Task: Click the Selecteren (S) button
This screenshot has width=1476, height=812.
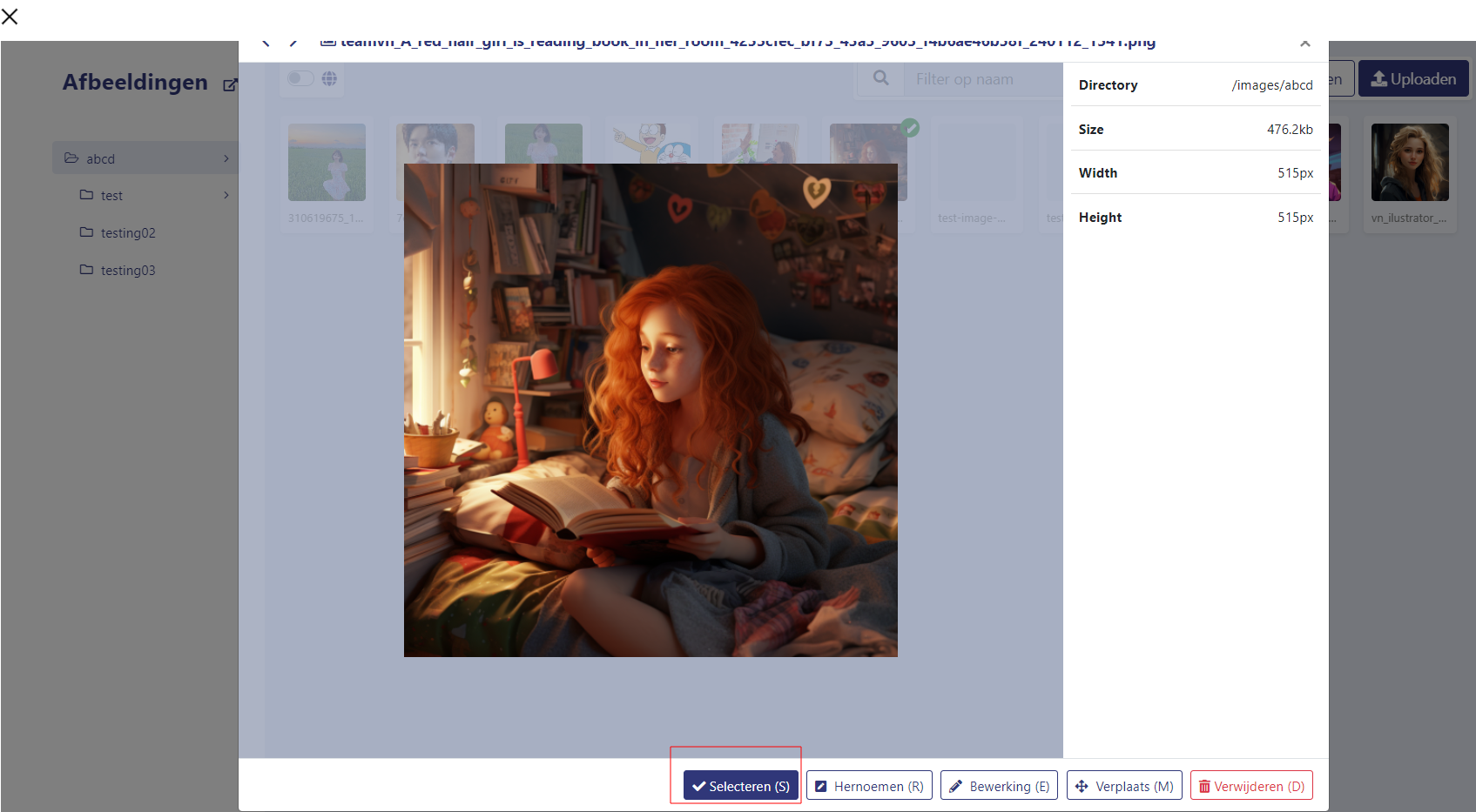Action: click(740, 786)
